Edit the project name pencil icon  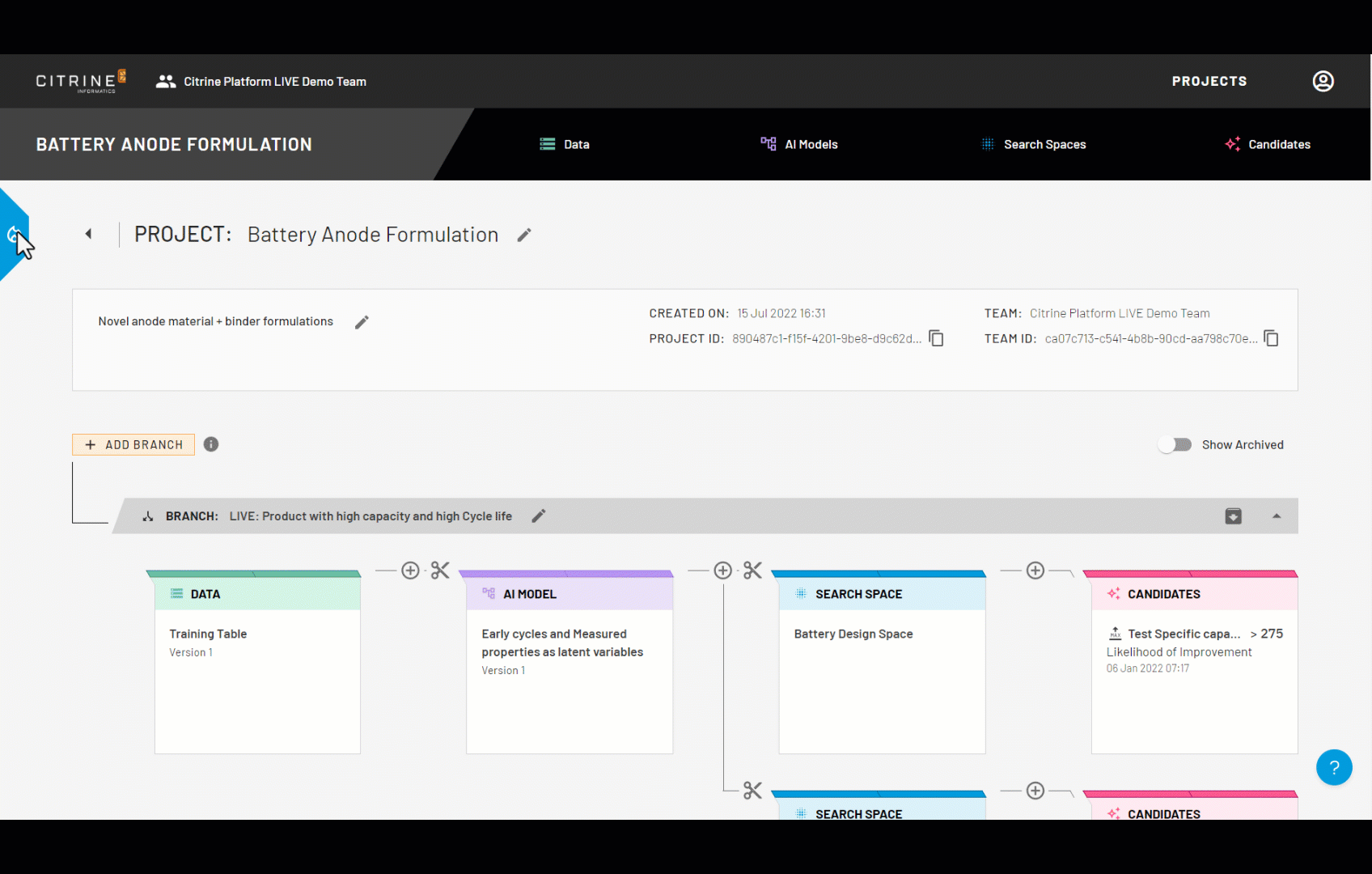[x=524, y=235]
